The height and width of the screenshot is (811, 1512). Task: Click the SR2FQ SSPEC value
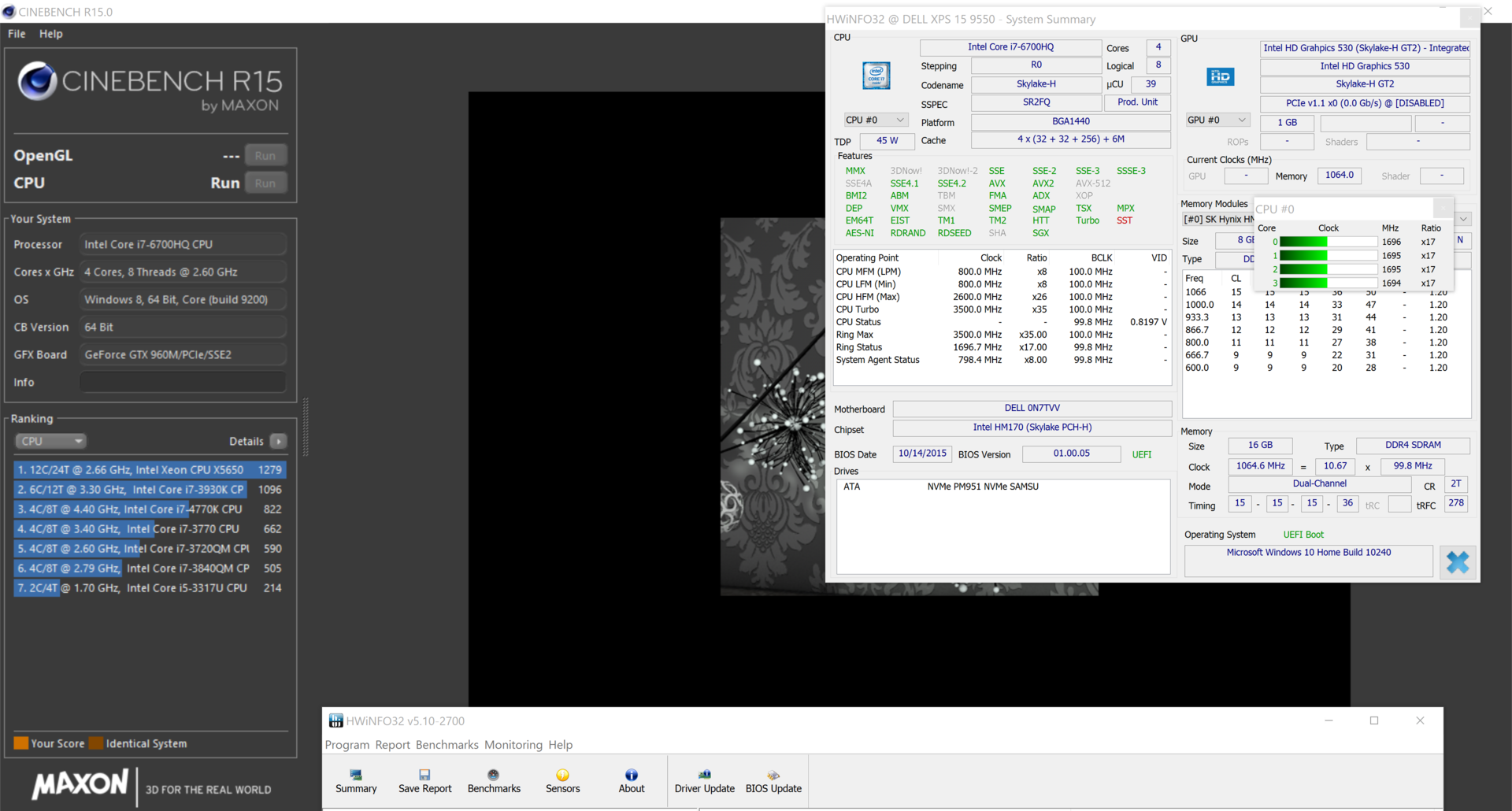pyautogui.click(x=1036, y=102)
